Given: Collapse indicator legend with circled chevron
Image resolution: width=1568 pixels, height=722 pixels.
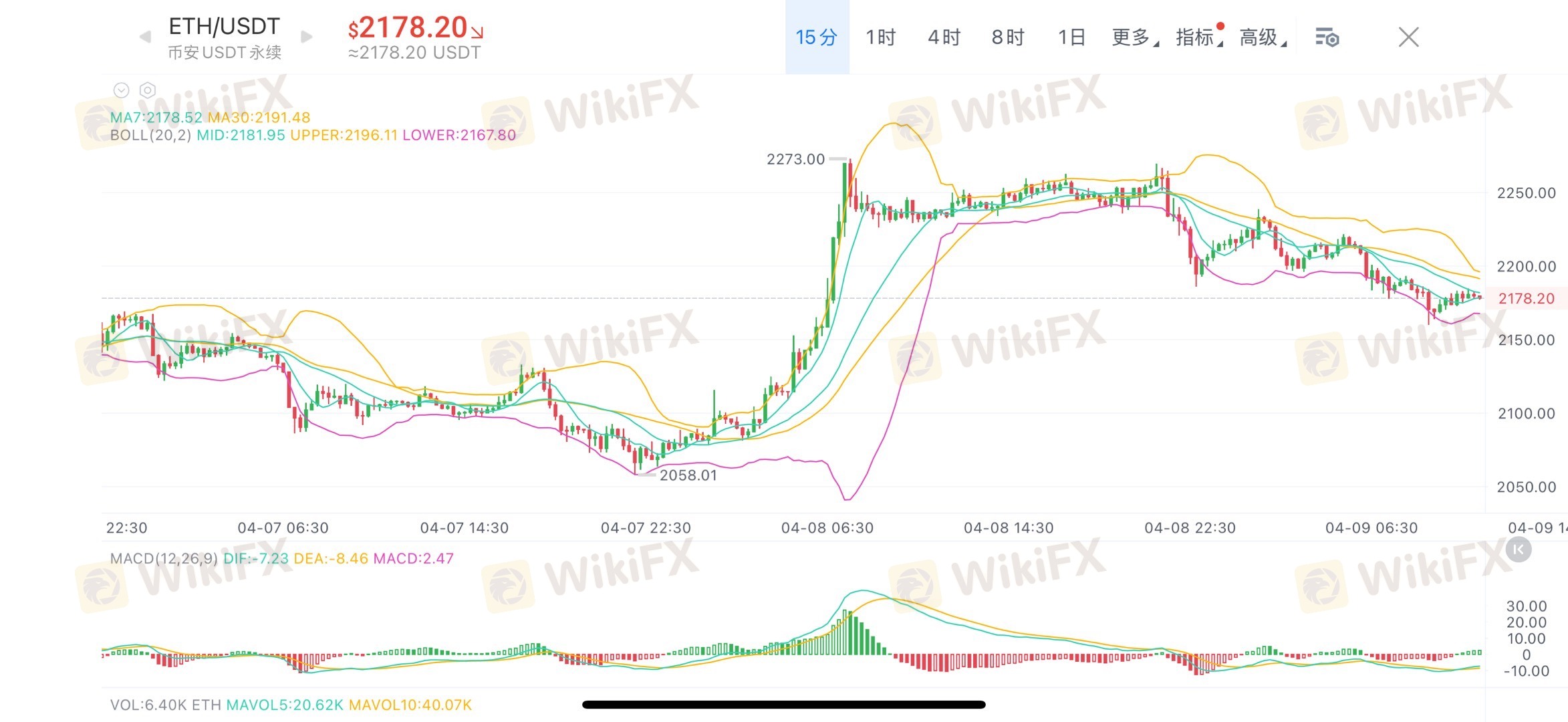Looking at the screenshot, I should point(121,90).
